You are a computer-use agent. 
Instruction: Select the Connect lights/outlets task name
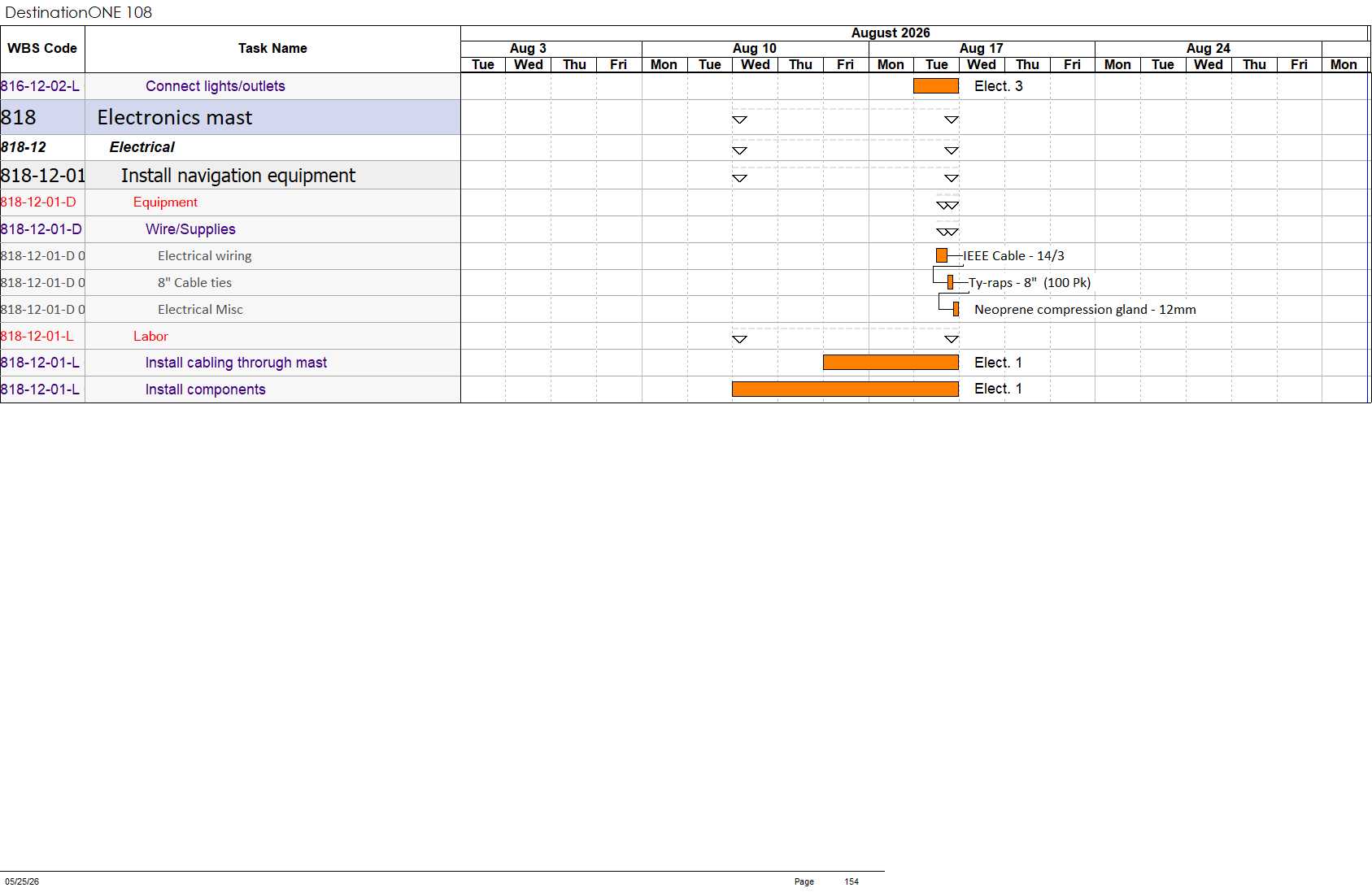coord(216,86)
